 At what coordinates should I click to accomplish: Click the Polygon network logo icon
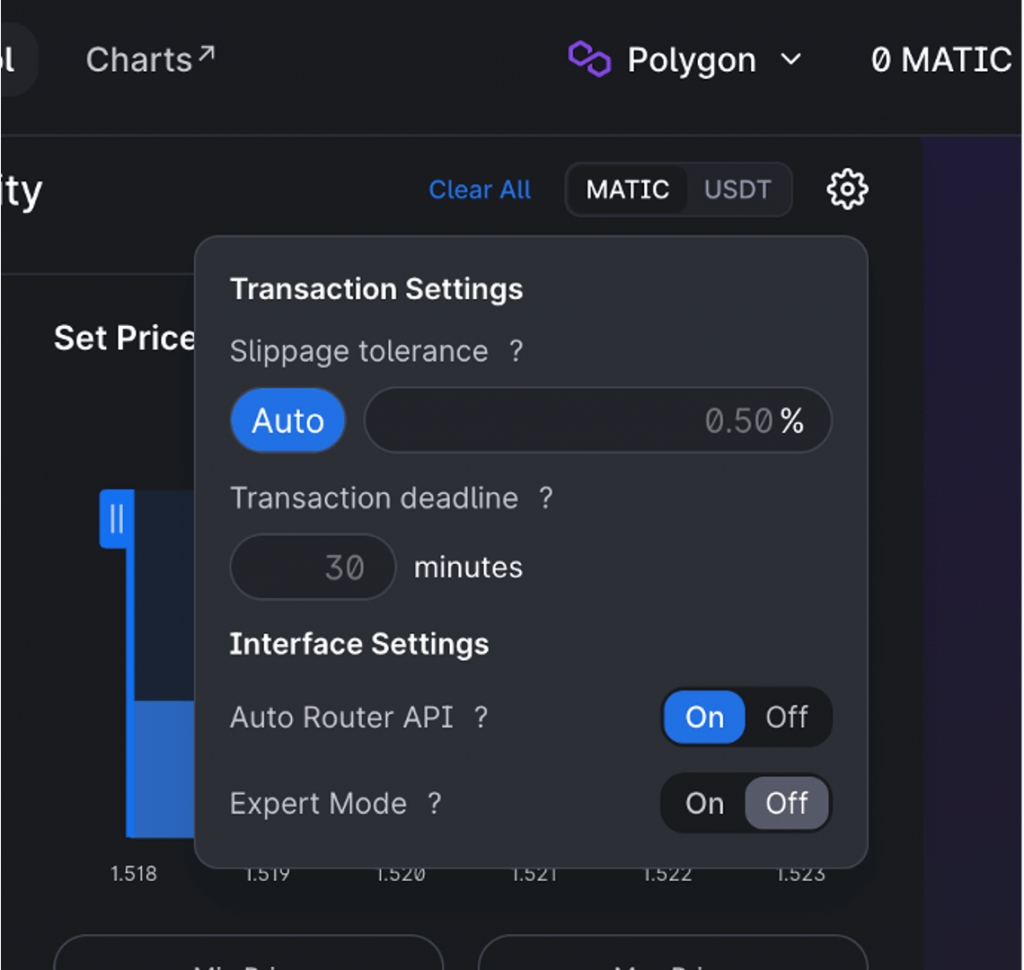[589, 59]
